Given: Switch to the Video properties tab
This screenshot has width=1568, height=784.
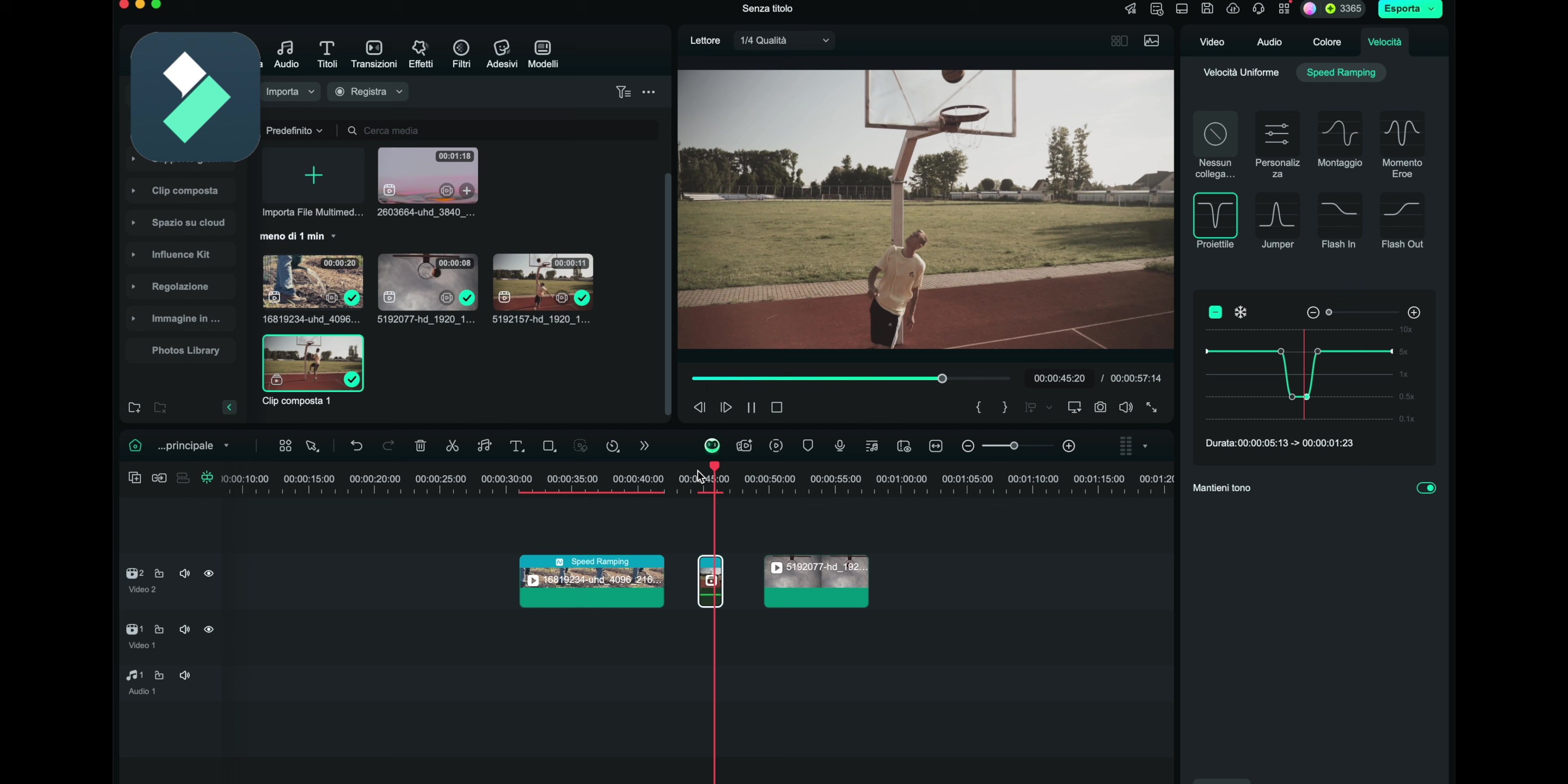Looking at the screenshot, I should coord(1211,42).
